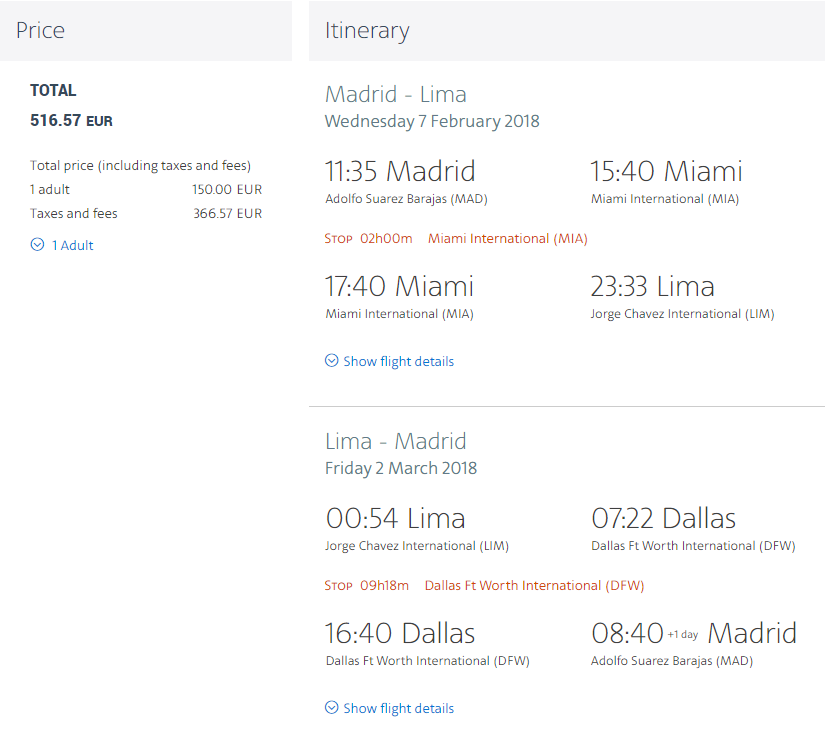Click the chevron icon under Madrid - Lima flight

[x=331, y=360]
